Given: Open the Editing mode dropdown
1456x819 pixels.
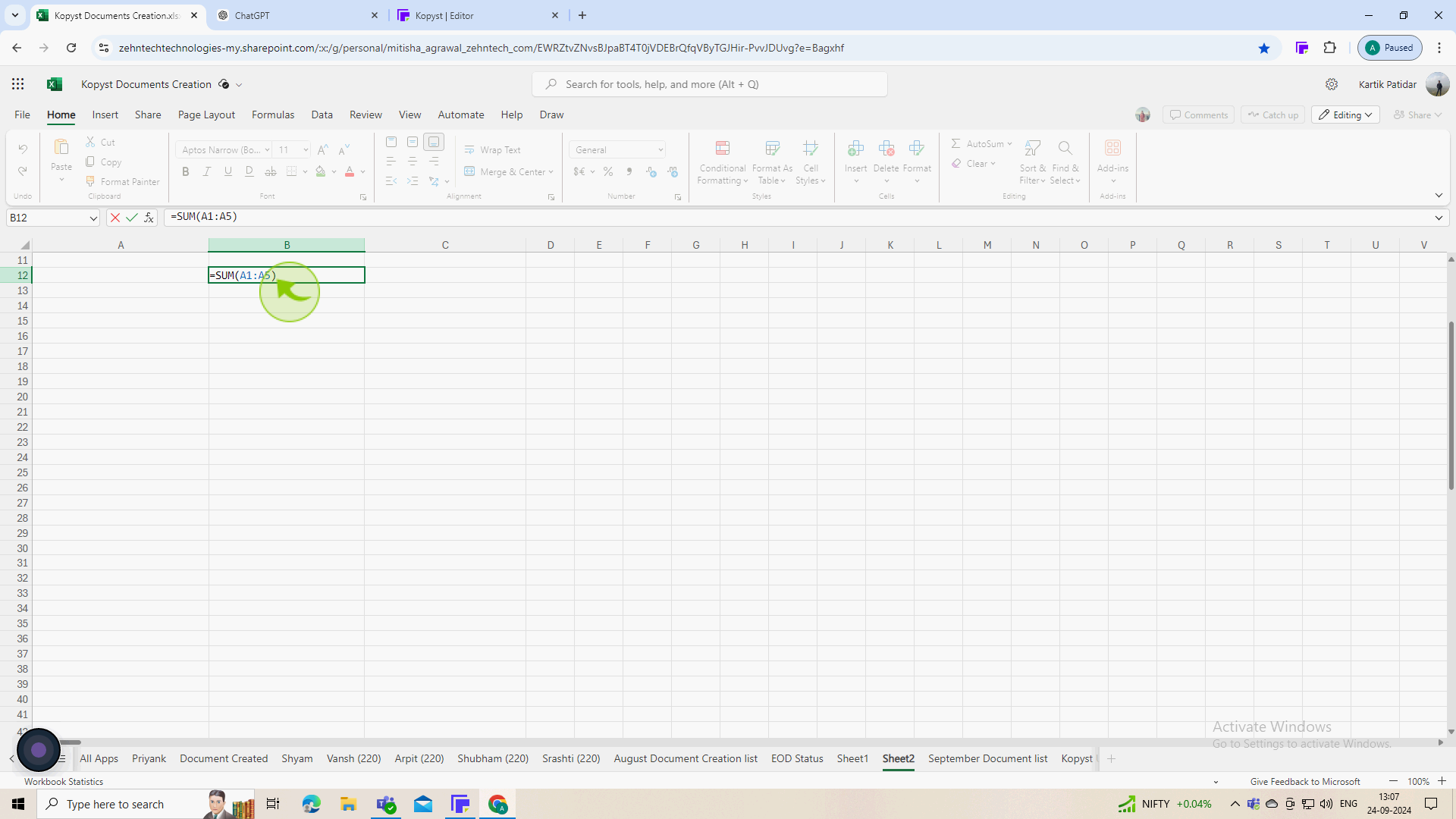Looking at the screenshot, I should coord(1345,115).
